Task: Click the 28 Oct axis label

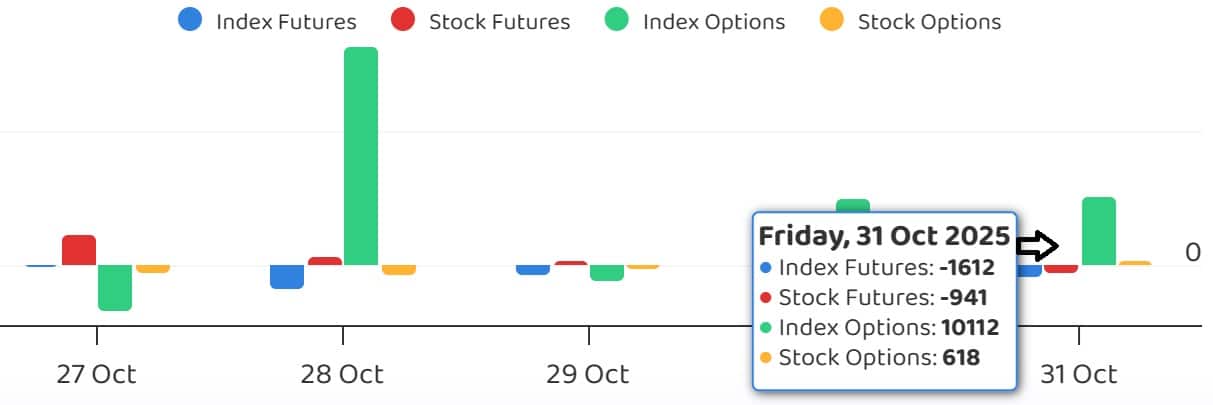Action: click(x=342, y=375)
